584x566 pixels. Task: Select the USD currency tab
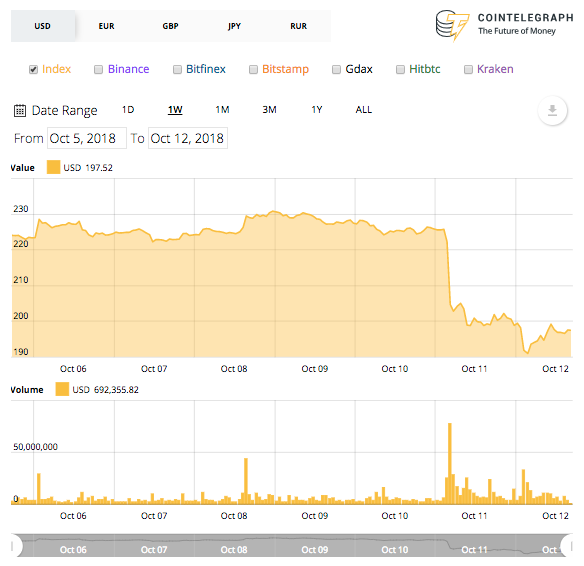[x=42, y=26]
